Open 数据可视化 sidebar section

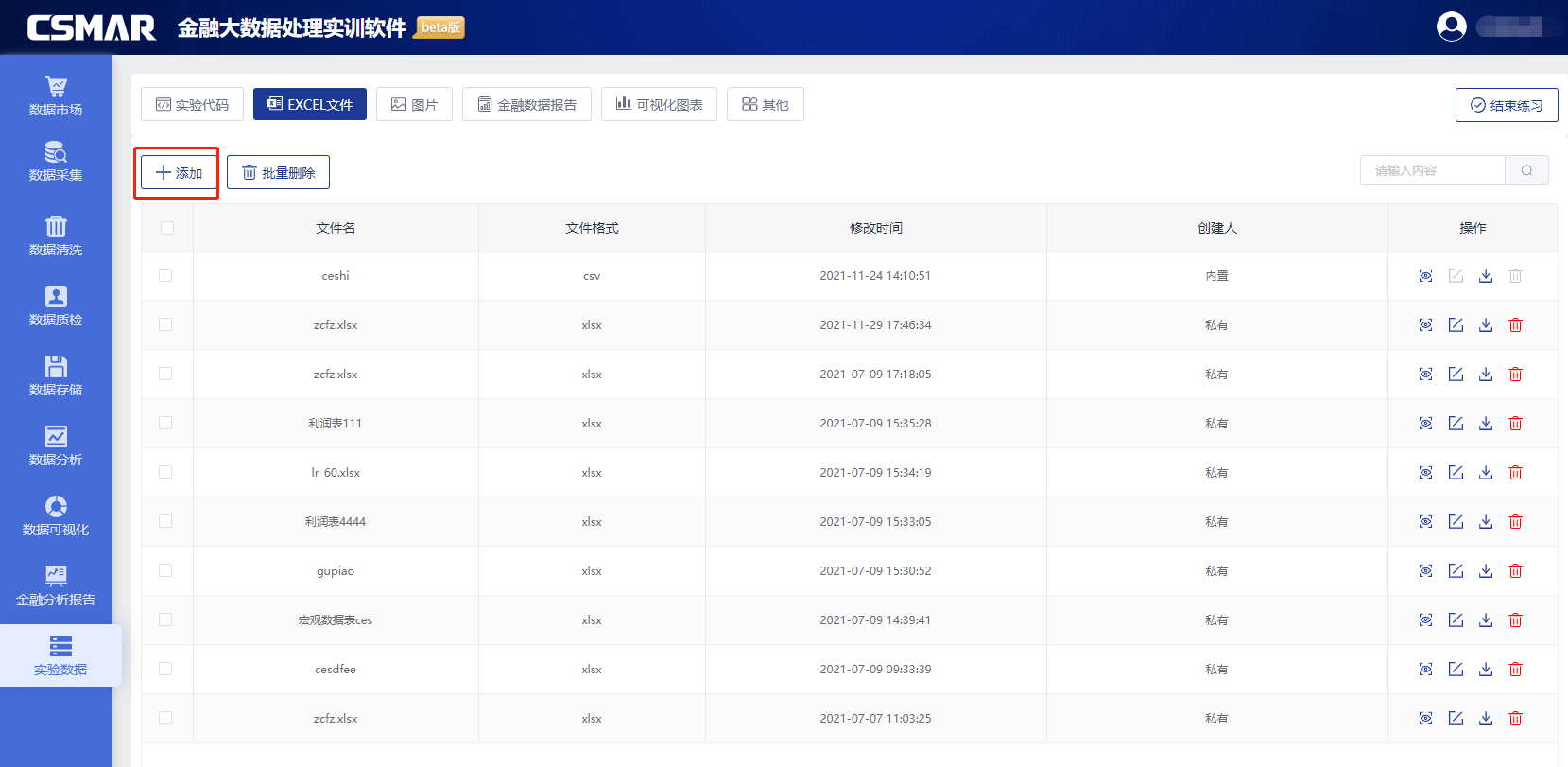[x=56, y=515]
